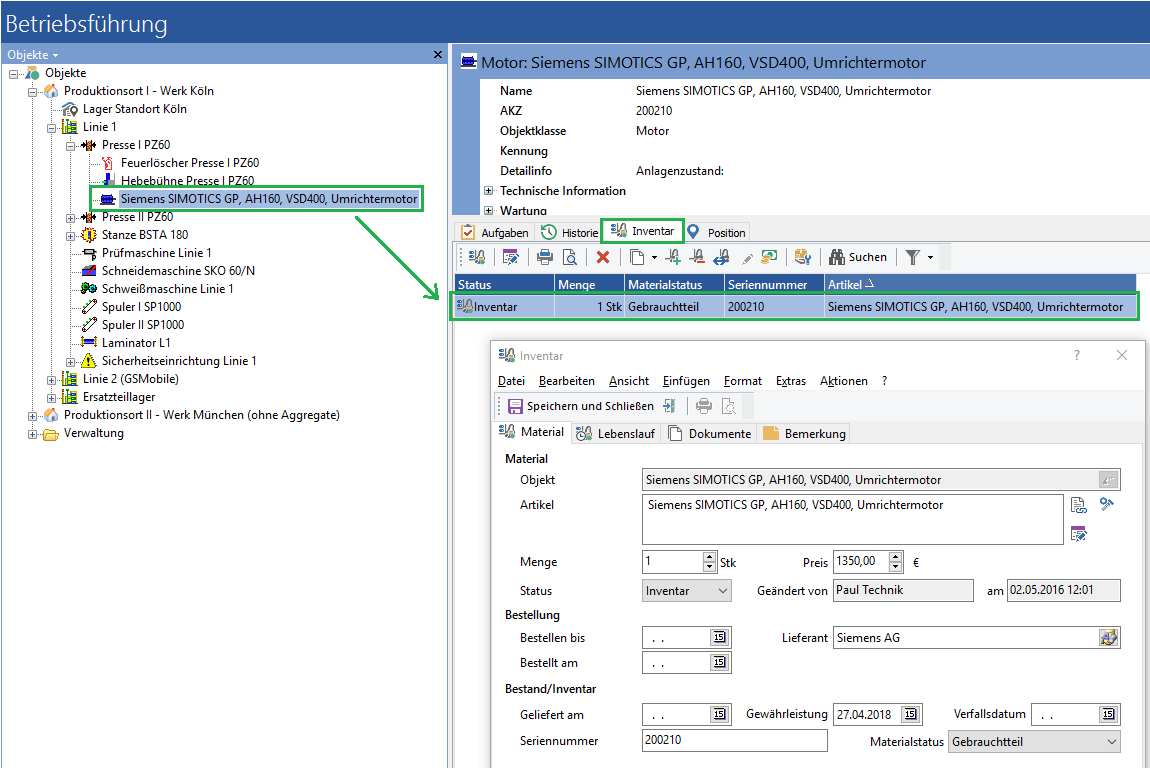
Task: Click Speichern und Schließen button
Action: pyautogui.click(x=581, y=406)
